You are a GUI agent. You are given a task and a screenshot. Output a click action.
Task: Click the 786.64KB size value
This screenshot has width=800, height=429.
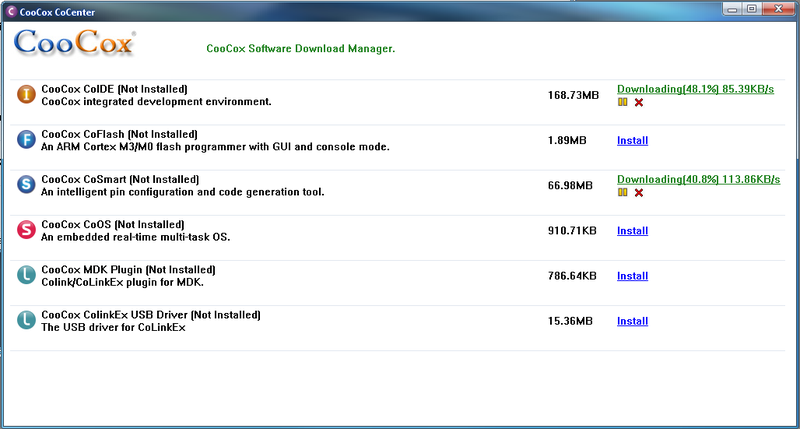(x=572, y=276)
